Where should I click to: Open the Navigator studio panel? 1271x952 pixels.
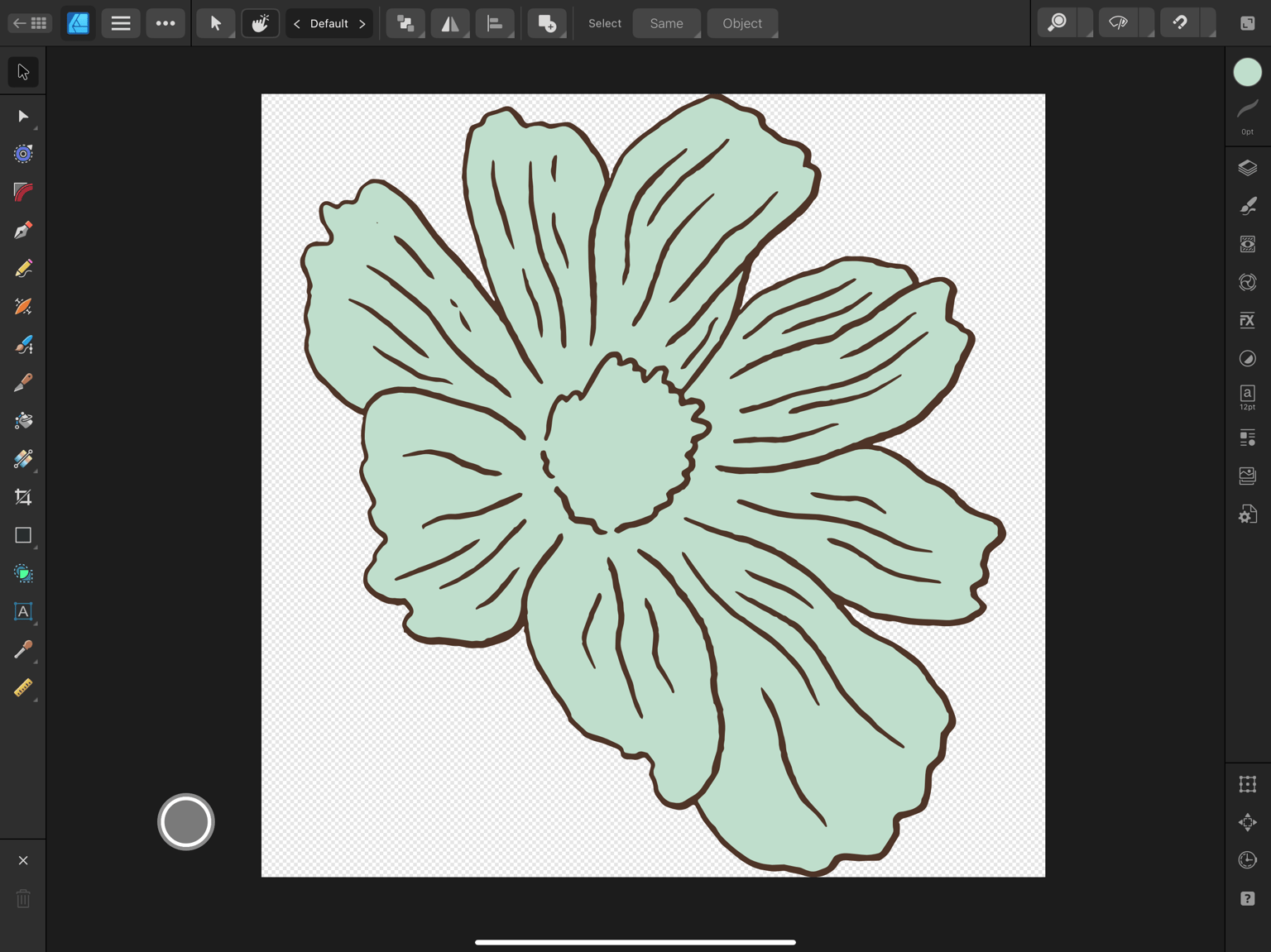1248,822
